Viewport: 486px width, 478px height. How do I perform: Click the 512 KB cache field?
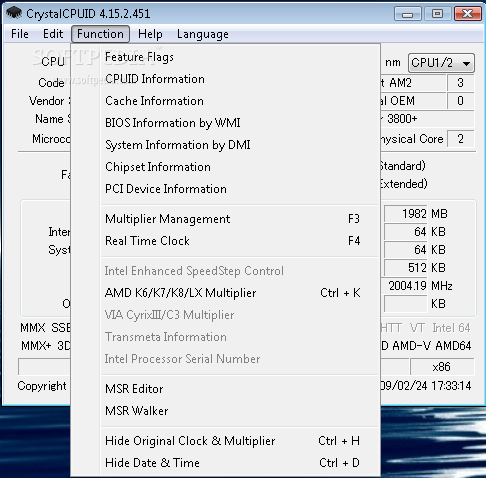coord(406,268)
